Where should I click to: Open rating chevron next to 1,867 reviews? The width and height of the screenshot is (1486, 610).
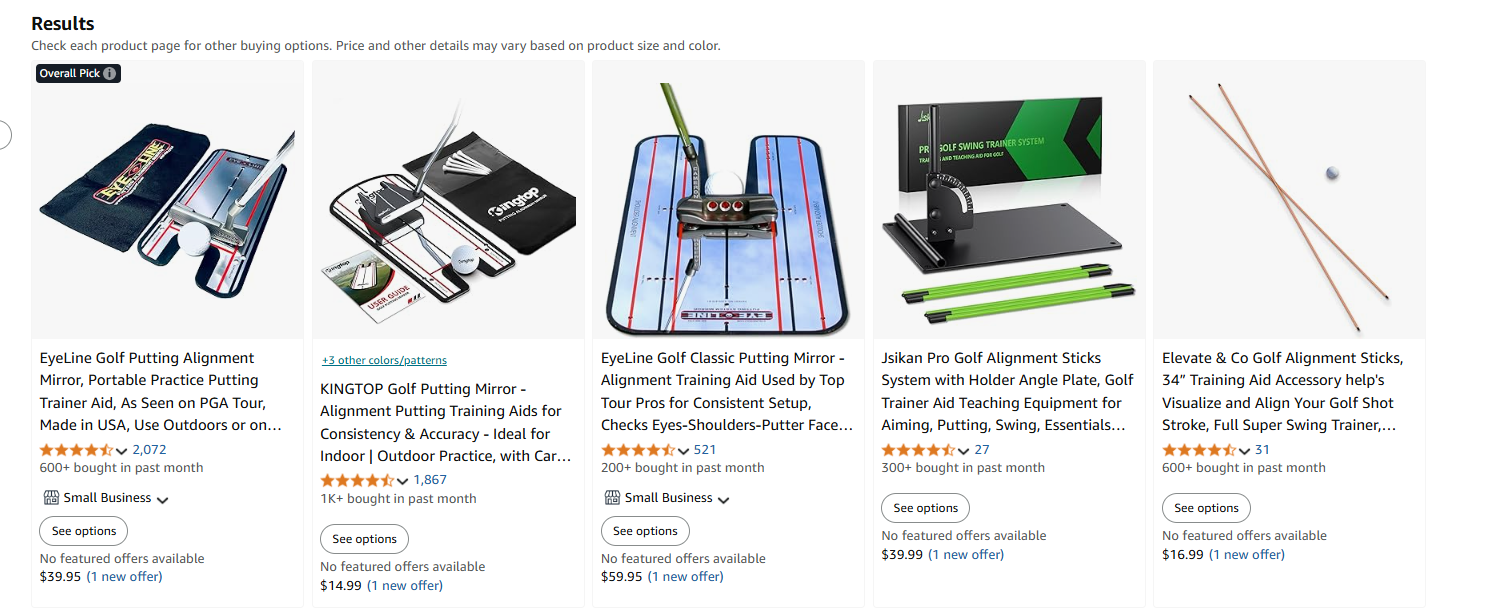pos(403,482)
